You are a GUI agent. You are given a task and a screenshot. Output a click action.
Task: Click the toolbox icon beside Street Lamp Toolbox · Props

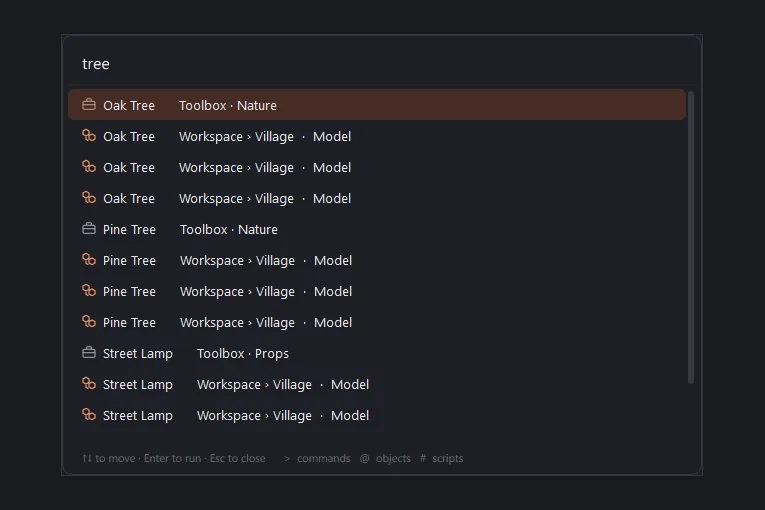[89, 352]
